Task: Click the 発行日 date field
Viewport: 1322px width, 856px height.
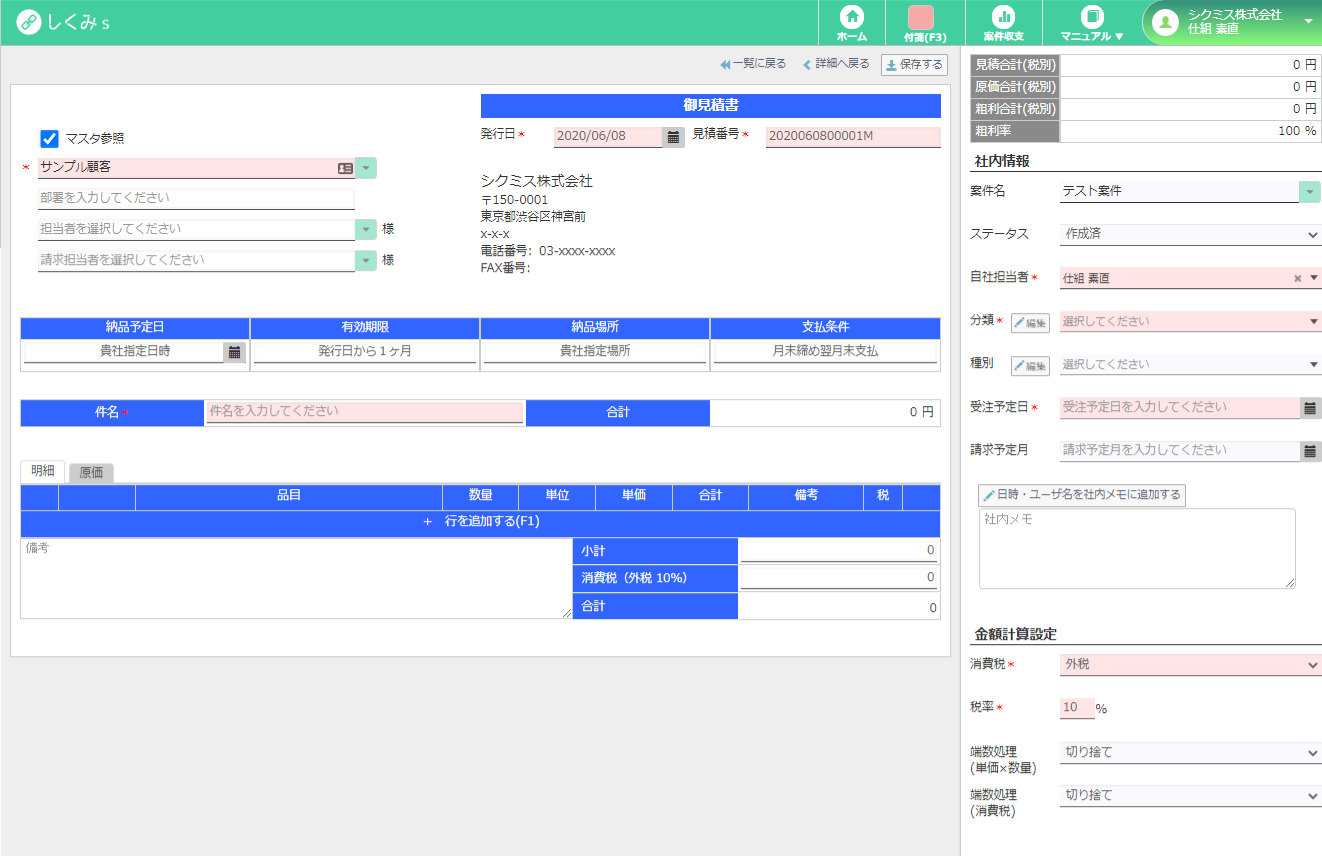Action: pos(608,136)
